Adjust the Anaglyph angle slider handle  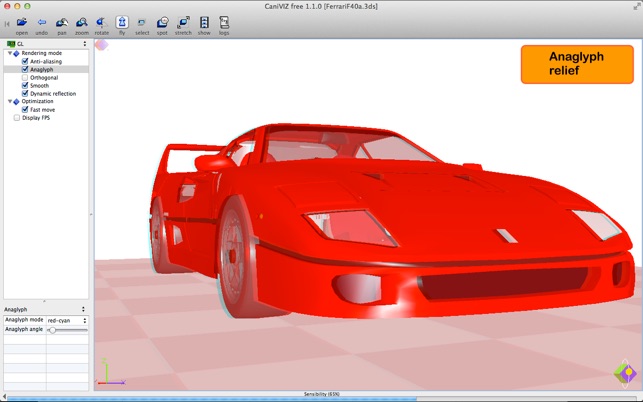[x=52, y=330]
